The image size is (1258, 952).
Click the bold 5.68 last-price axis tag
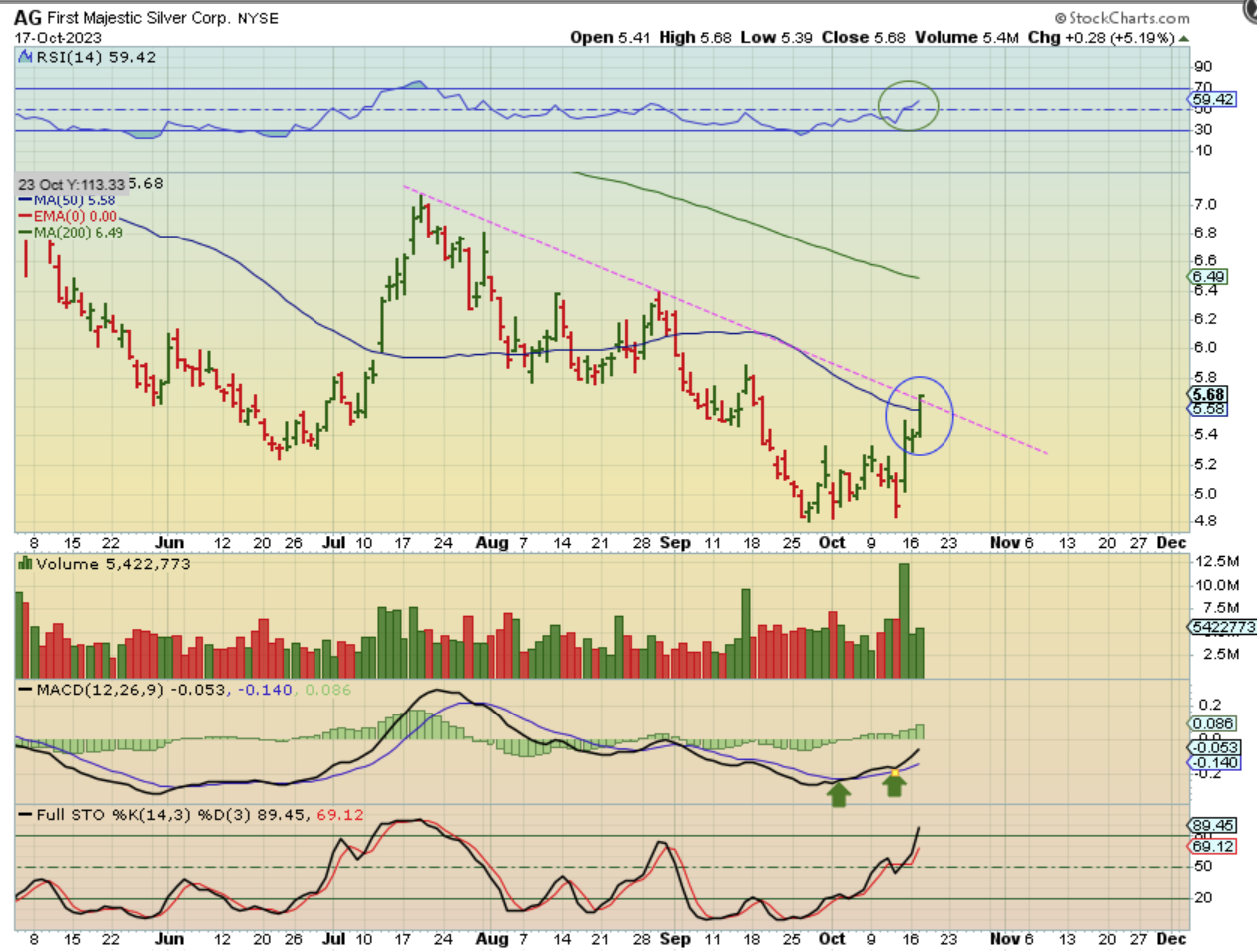(x=1208, y=395)
